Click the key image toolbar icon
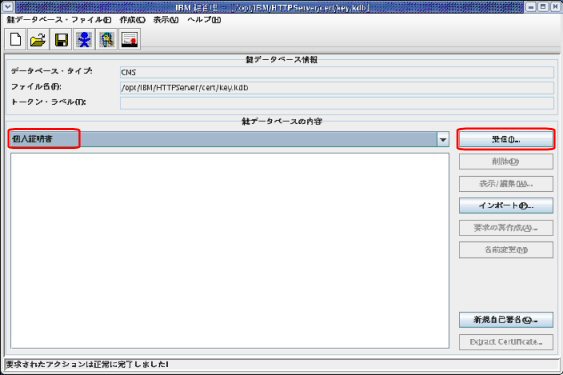Screen dimensions: 563x375 click(x=107, y=40)
